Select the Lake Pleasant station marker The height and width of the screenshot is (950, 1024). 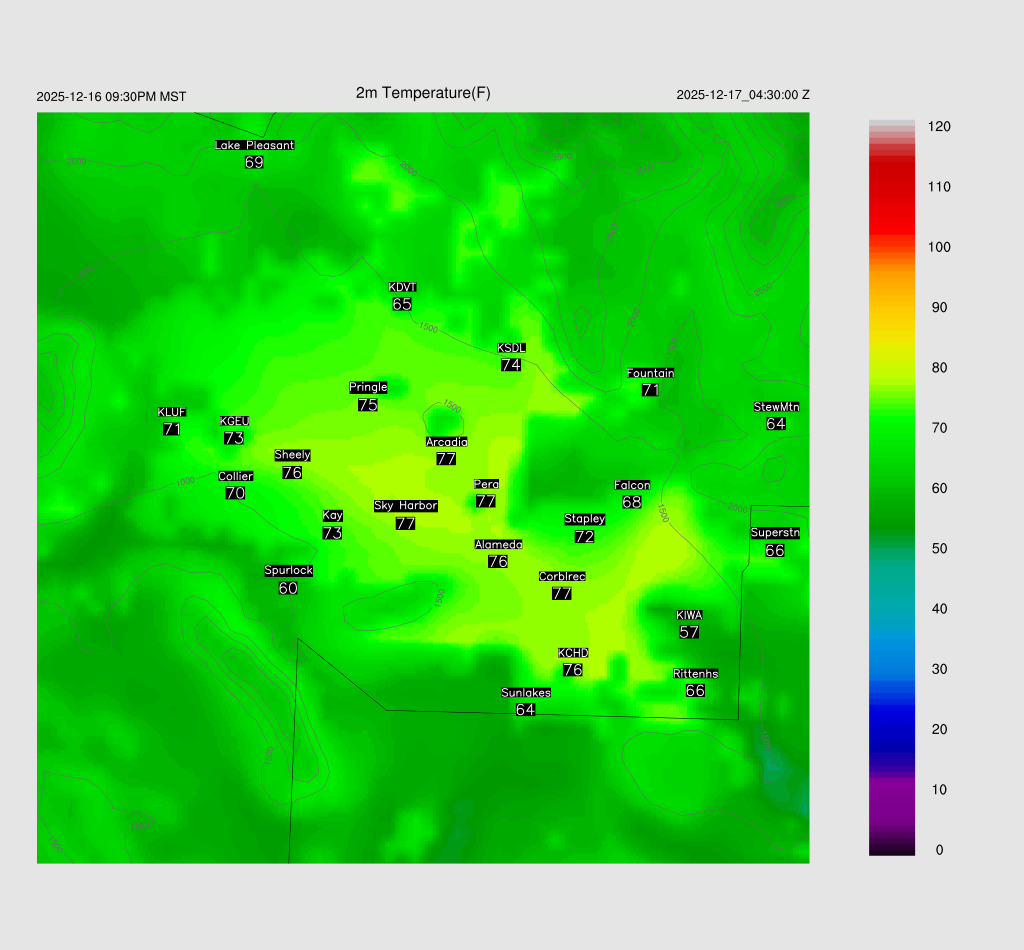point(254,145)
